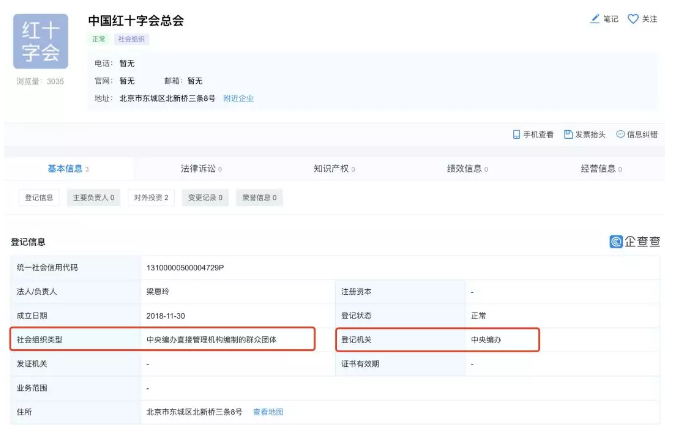
Task: Click the 登记状态 label cell
Action: tap(400, 316)
